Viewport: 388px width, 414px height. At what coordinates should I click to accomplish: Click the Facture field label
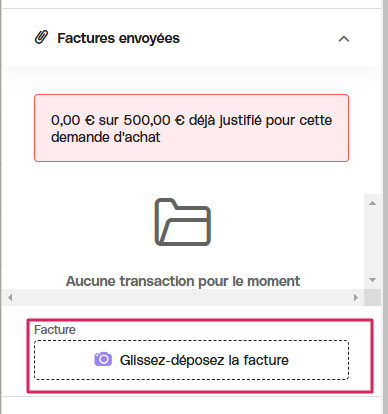[55, 330]
